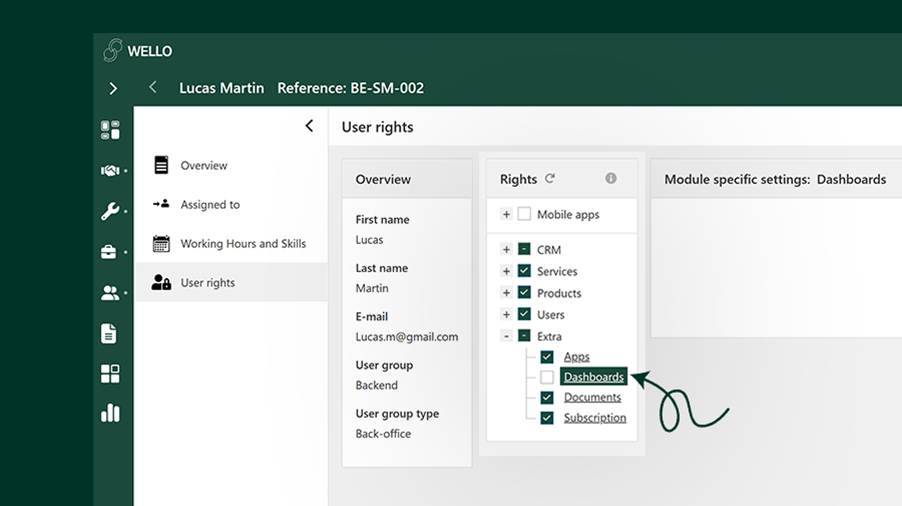The width and height of the screenshot is (902, 506).
Task: Expand the Users node
Action: (x=506, y=315)
